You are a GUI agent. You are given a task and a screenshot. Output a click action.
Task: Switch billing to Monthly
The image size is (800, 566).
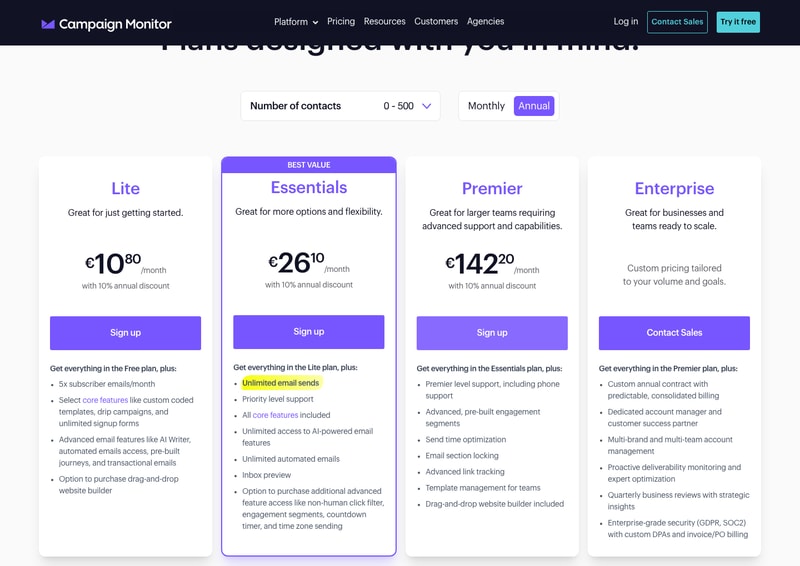tap(486, 106)
